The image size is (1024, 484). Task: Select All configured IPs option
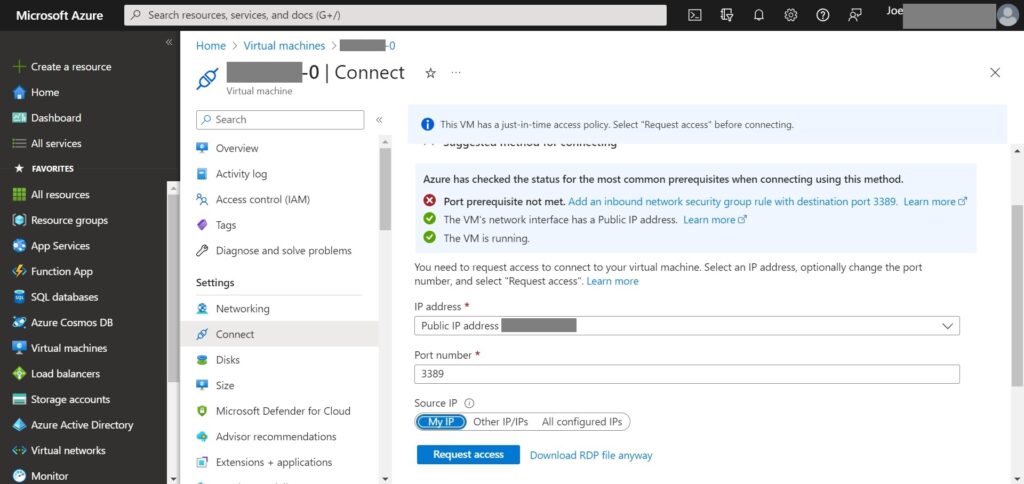[x=582, y=422]
